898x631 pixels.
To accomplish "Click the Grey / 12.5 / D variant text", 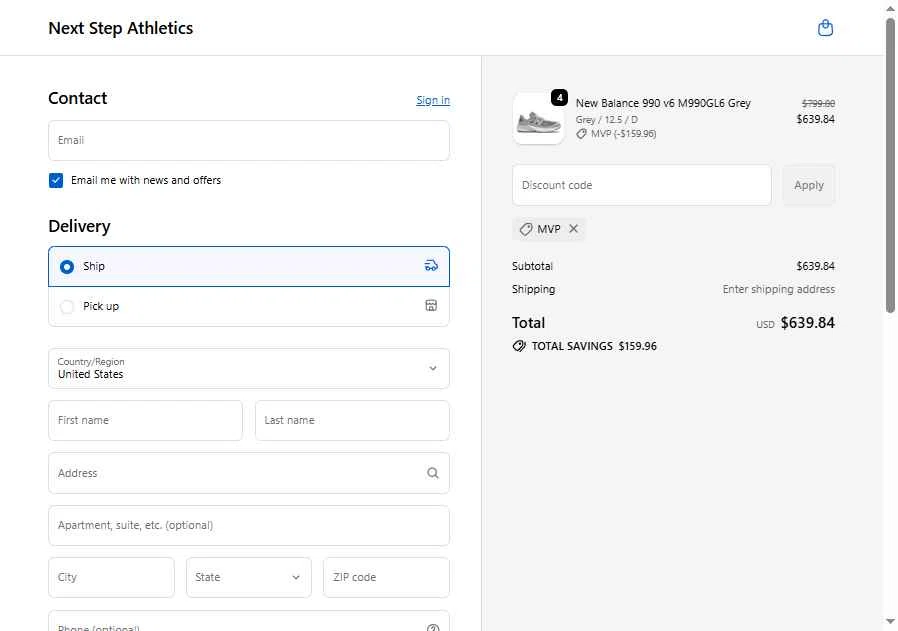I will tap(606, 120).
